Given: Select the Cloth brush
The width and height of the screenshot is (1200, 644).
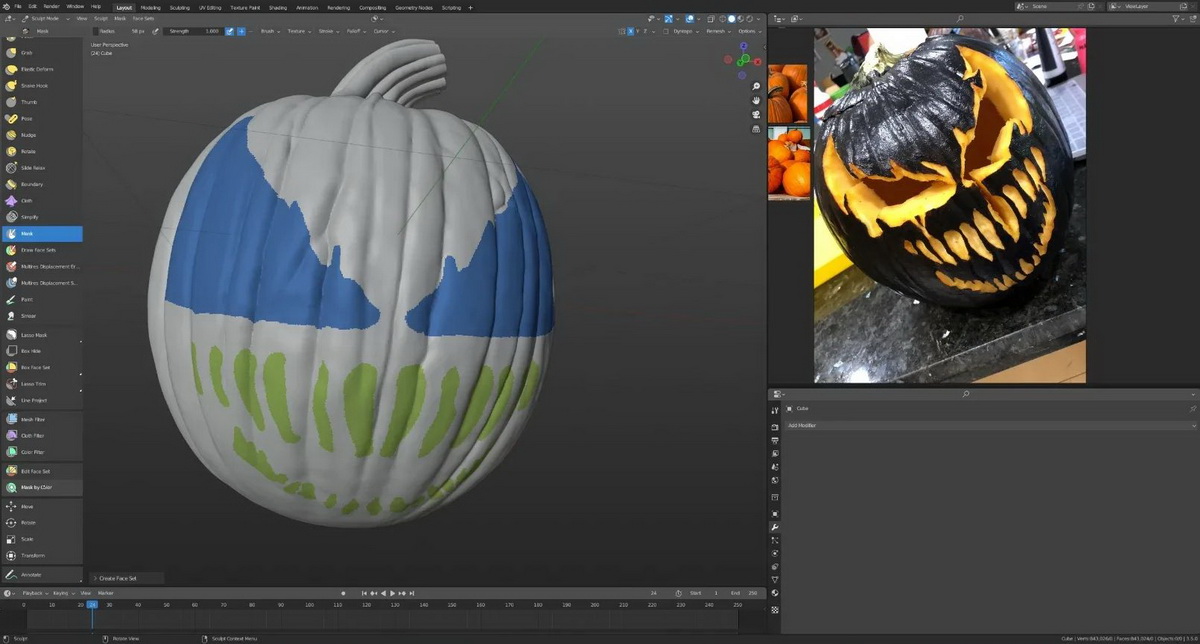Looking at the screenshot, I should pos(41,200).
